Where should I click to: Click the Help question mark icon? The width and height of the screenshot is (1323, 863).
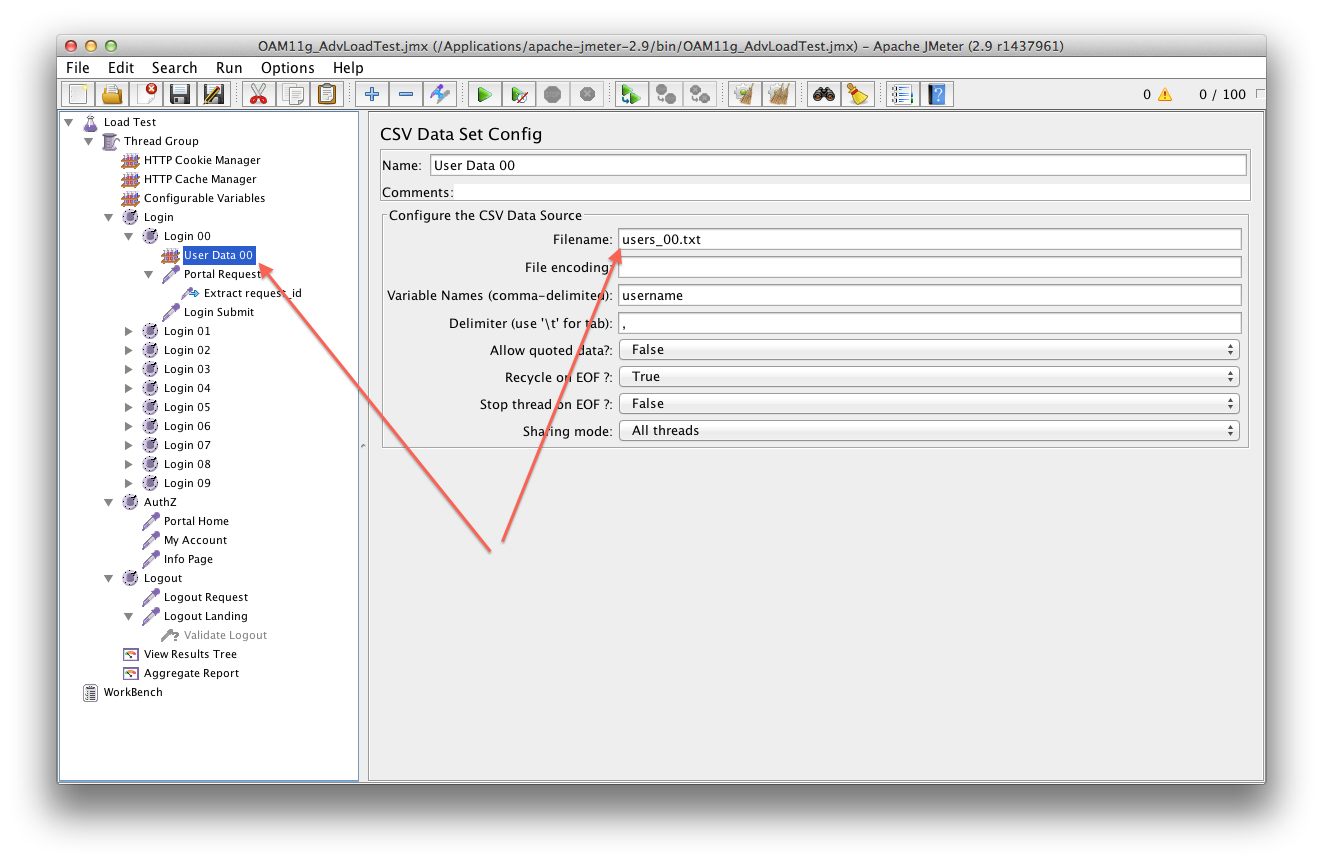click(x=936, y=94)
